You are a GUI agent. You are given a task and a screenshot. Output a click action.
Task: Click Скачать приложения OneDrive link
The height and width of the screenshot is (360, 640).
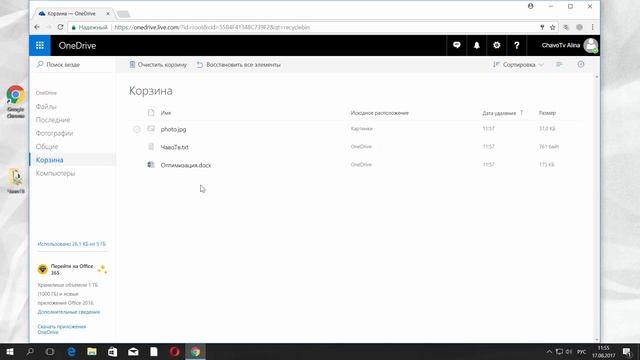click(62, 329)
